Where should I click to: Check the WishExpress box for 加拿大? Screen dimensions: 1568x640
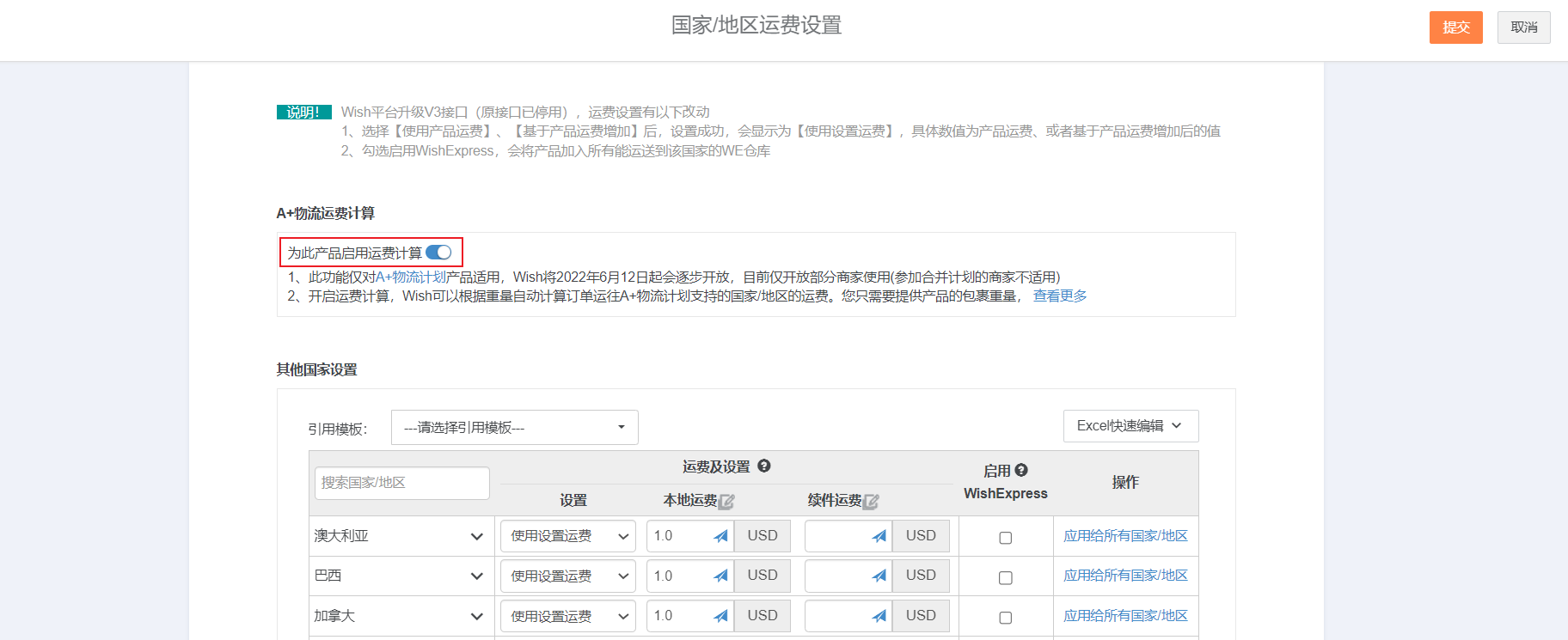(1005, 618)
